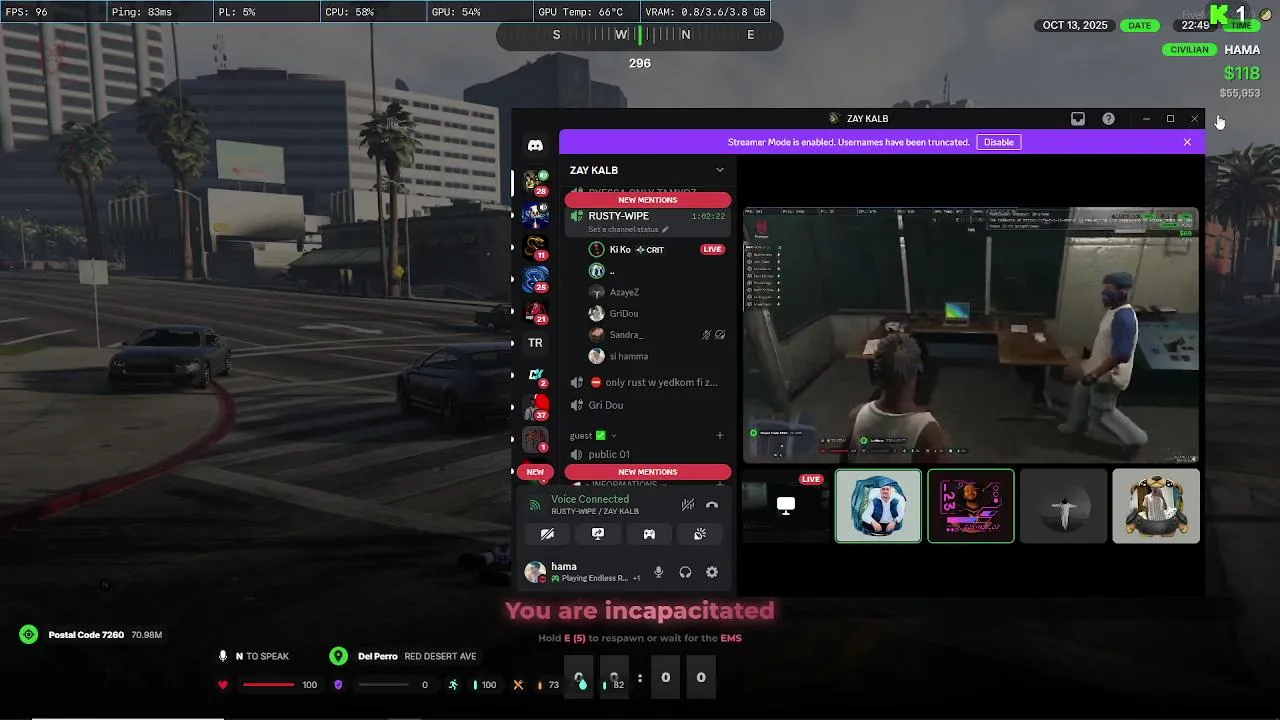Select participant tile with man in vest
The height and width of the screenshot is (720, 1280).
tap(878, 506)
